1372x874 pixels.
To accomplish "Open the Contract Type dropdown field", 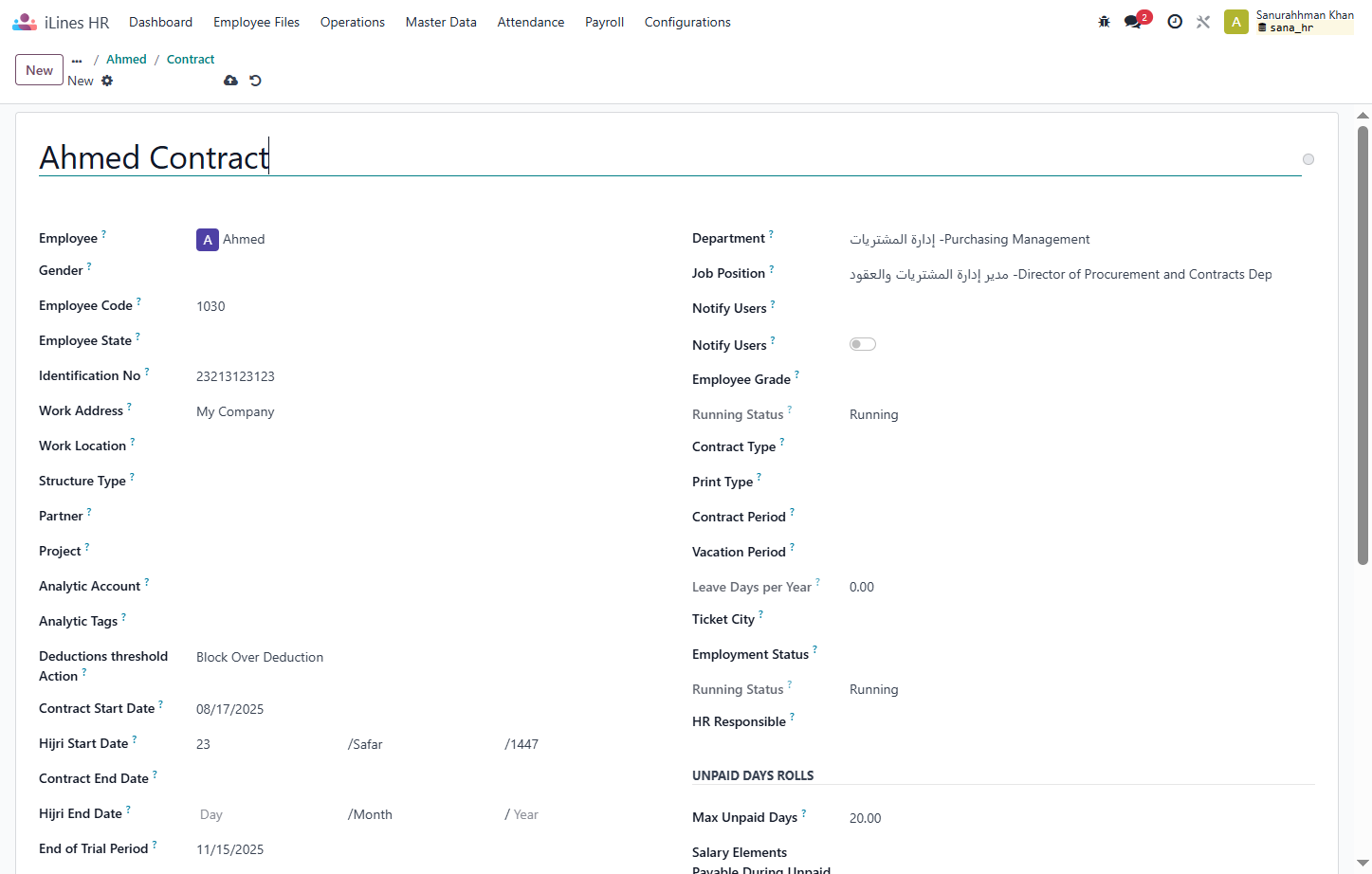I will click(1081, 447).
